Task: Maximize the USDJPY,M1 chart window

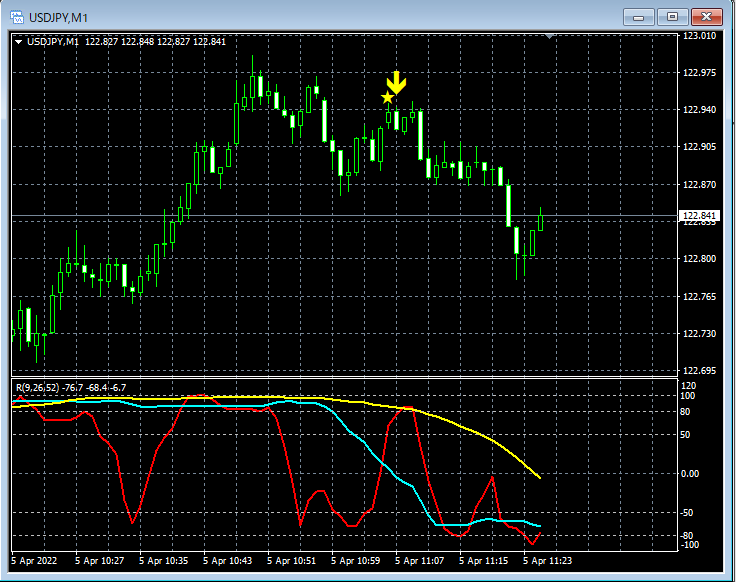Action: (x=672, y=17)
